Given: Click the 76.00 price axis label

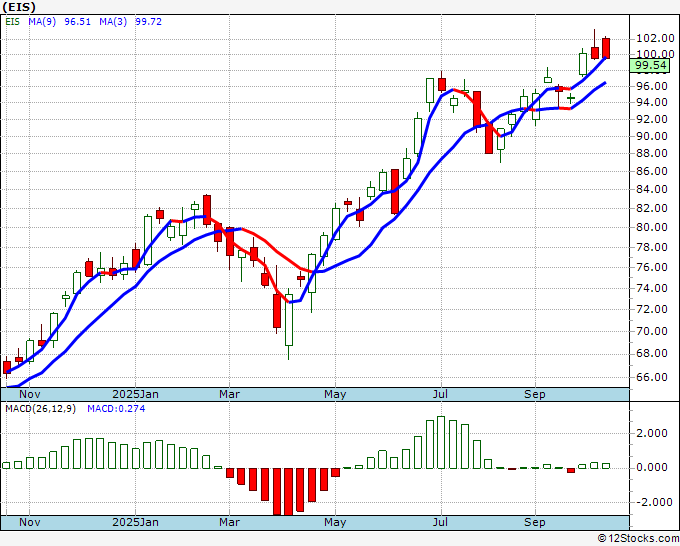Looking at the screenshot, I should click(x=652, y=267).
